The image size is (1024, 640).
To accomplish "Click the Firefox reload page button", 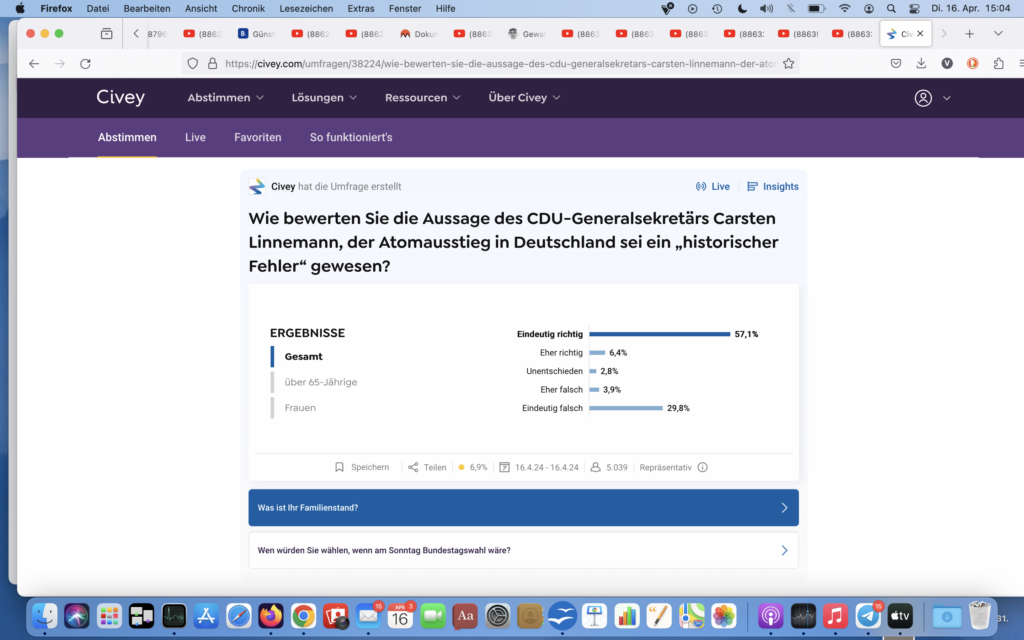I will [85, 63].
